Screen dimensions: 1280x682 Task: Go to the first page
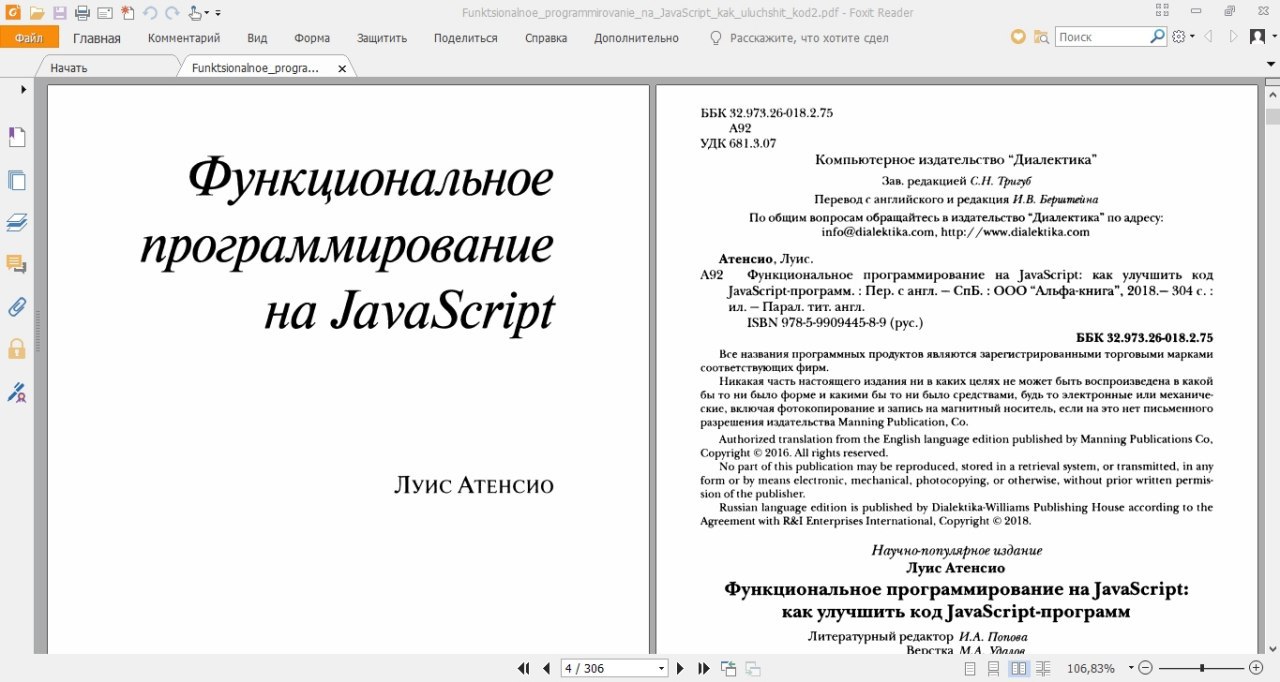(523, 668)
